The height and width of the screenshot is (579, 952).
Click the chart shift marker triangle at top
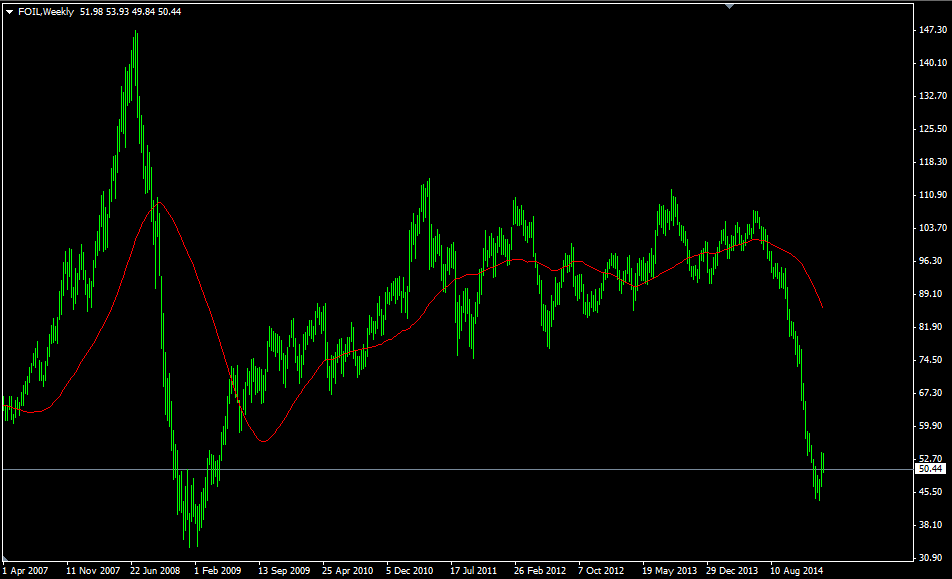pos(729,6)
